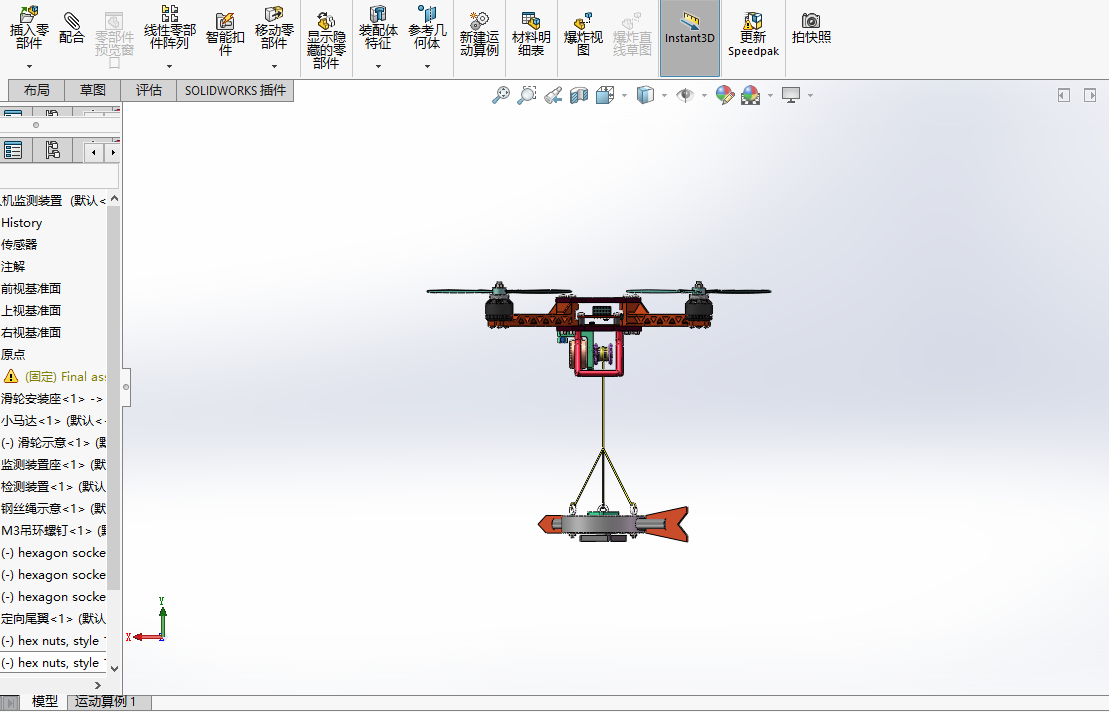Image resolution: width=1109 pixels, height=712 pixels.
Task: Click the Previous View icon
Action: point(553,95)
